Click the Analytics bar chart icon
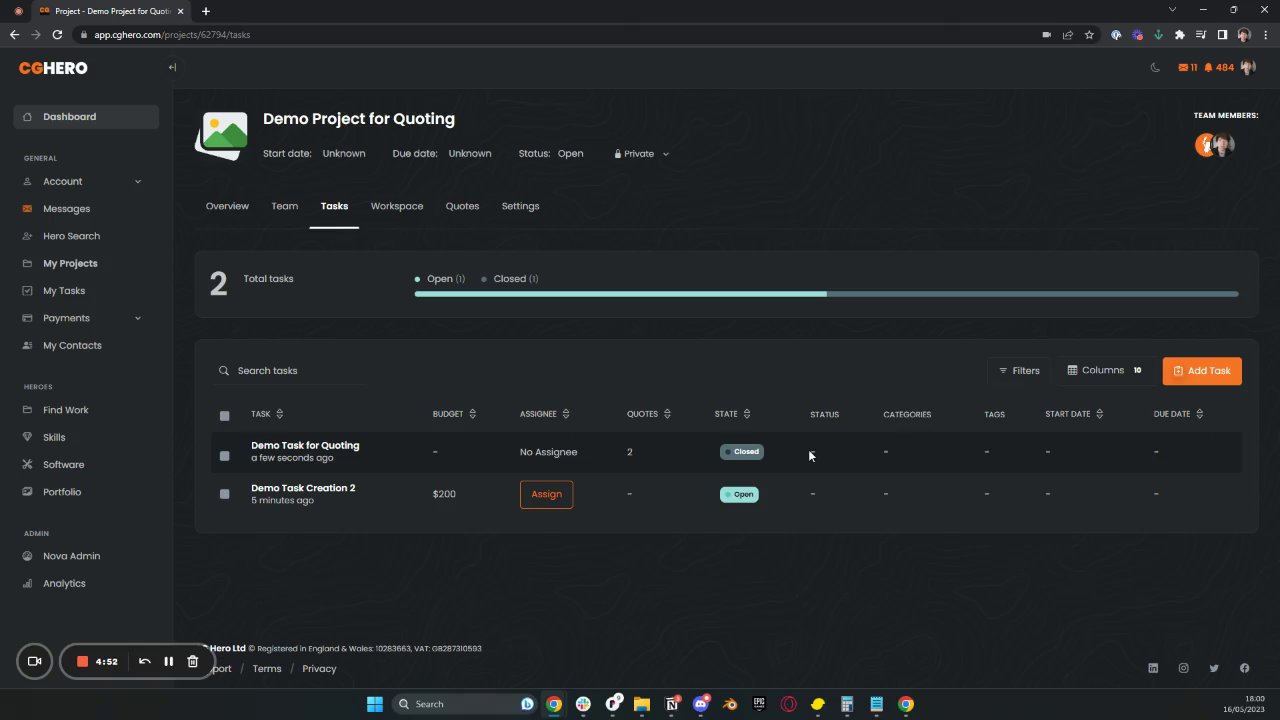Screen dimensions: 1280x720 click(x=27, y=584)
